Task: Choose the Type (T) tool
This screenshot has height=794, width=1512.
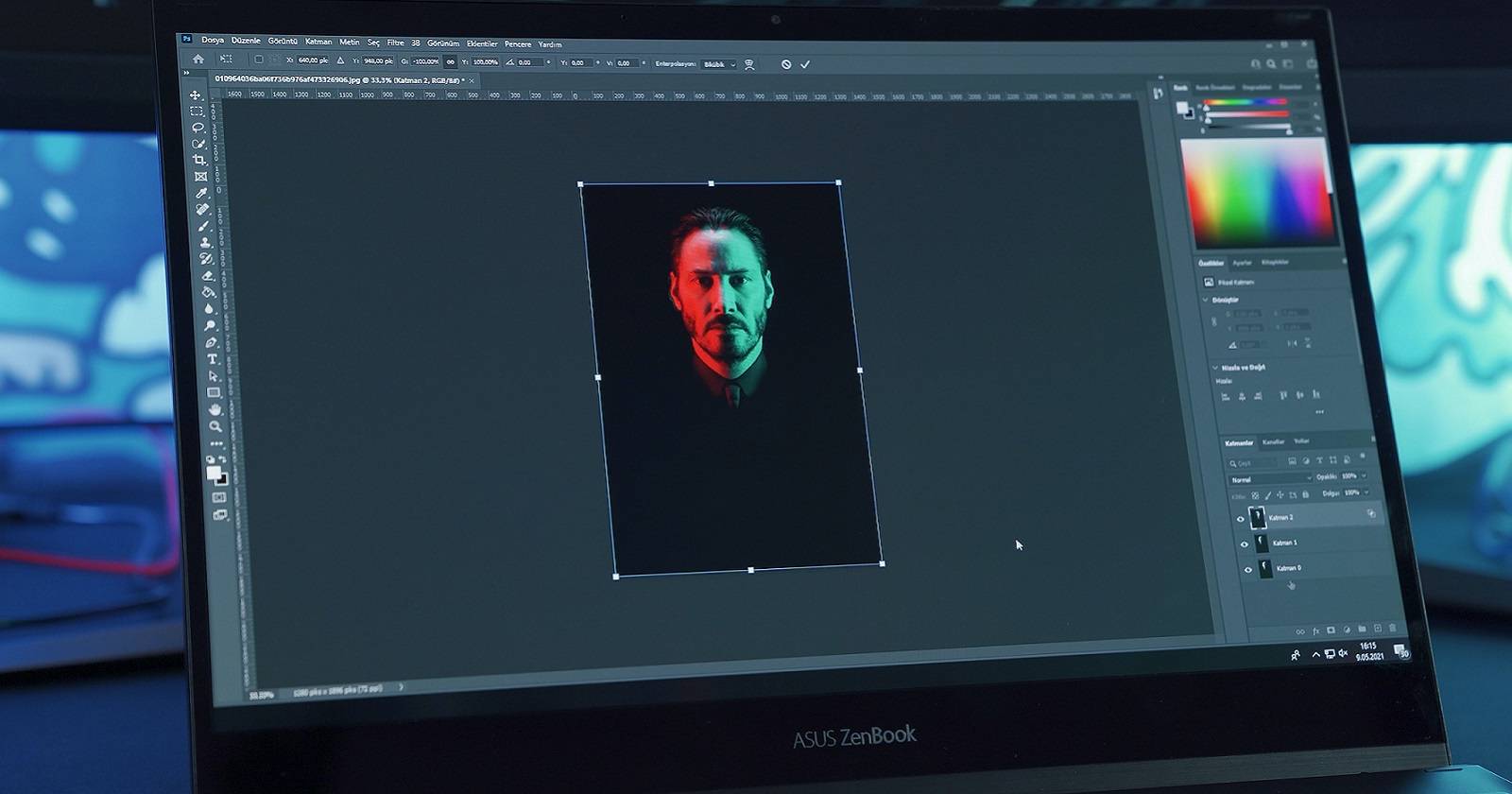Action: (x=212, y=359)
